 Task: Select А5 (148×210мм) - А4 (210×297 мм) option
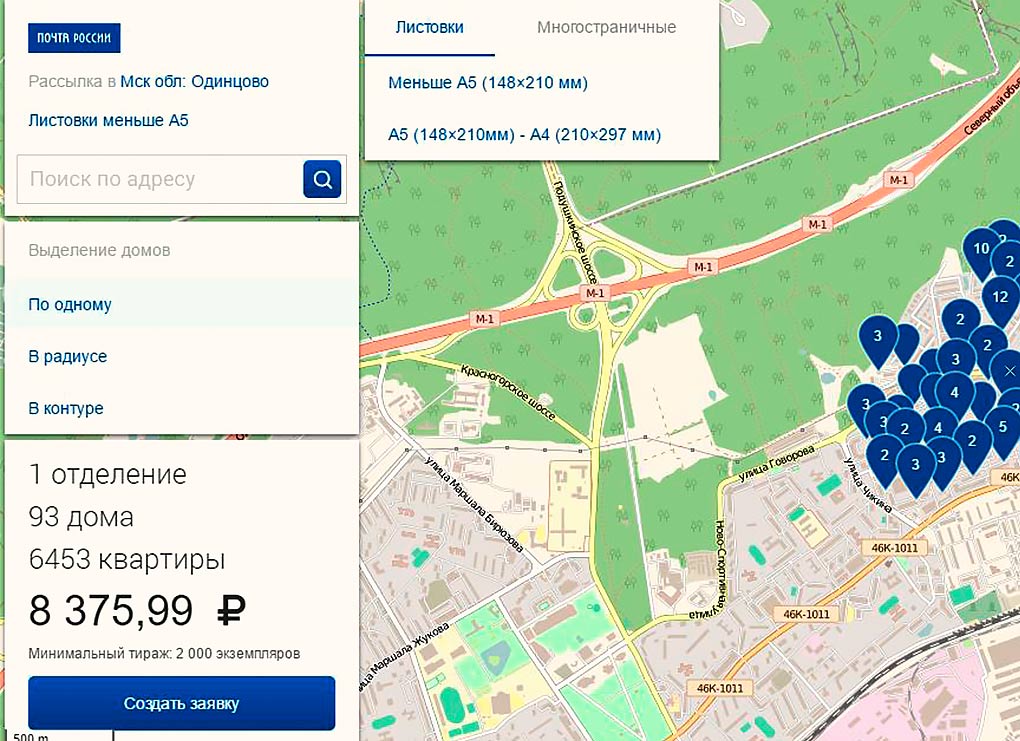point(524,135)
